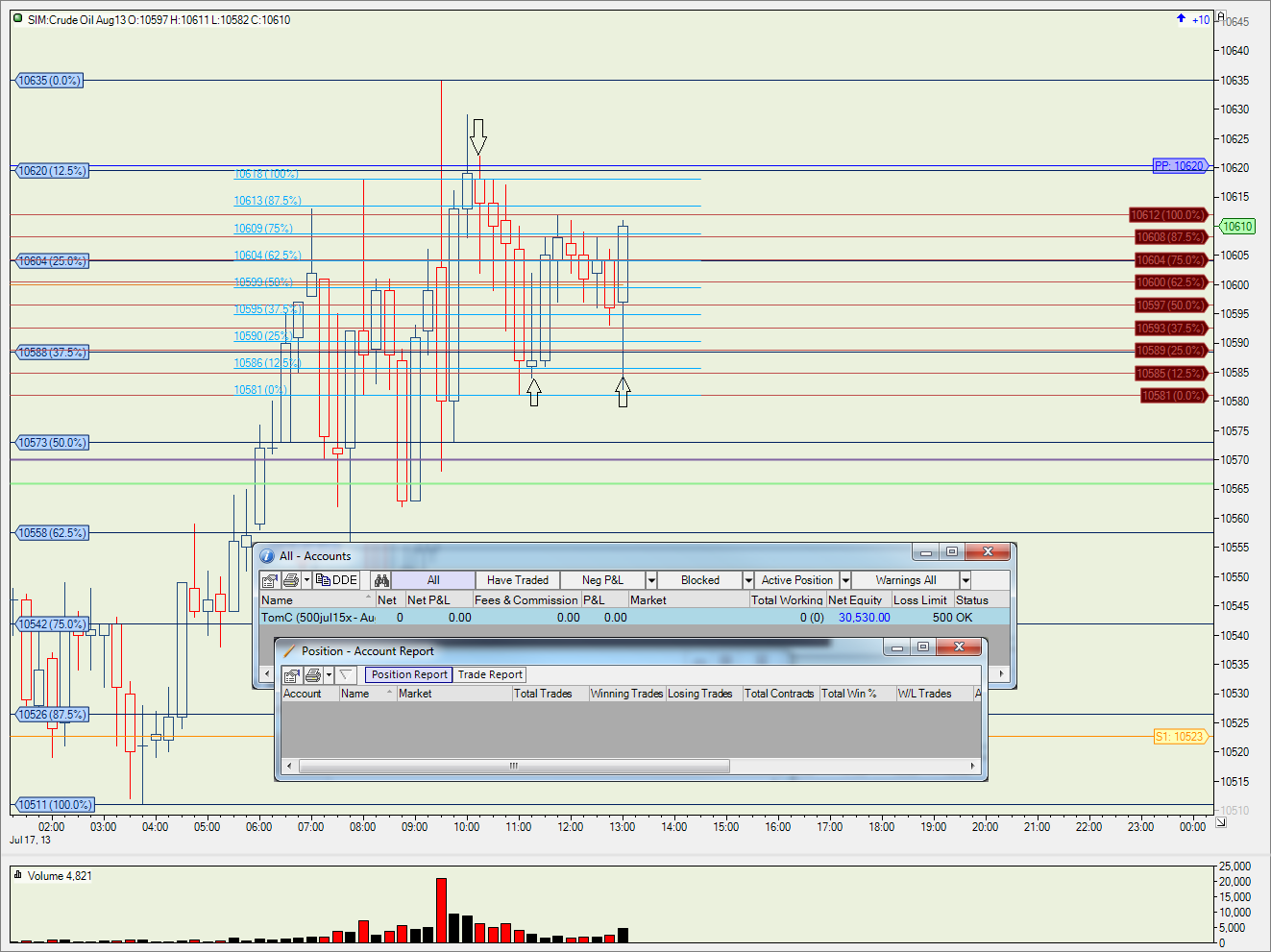
Task: Open properties icon in All - Accounts toolbar
Action: (270, 580)
